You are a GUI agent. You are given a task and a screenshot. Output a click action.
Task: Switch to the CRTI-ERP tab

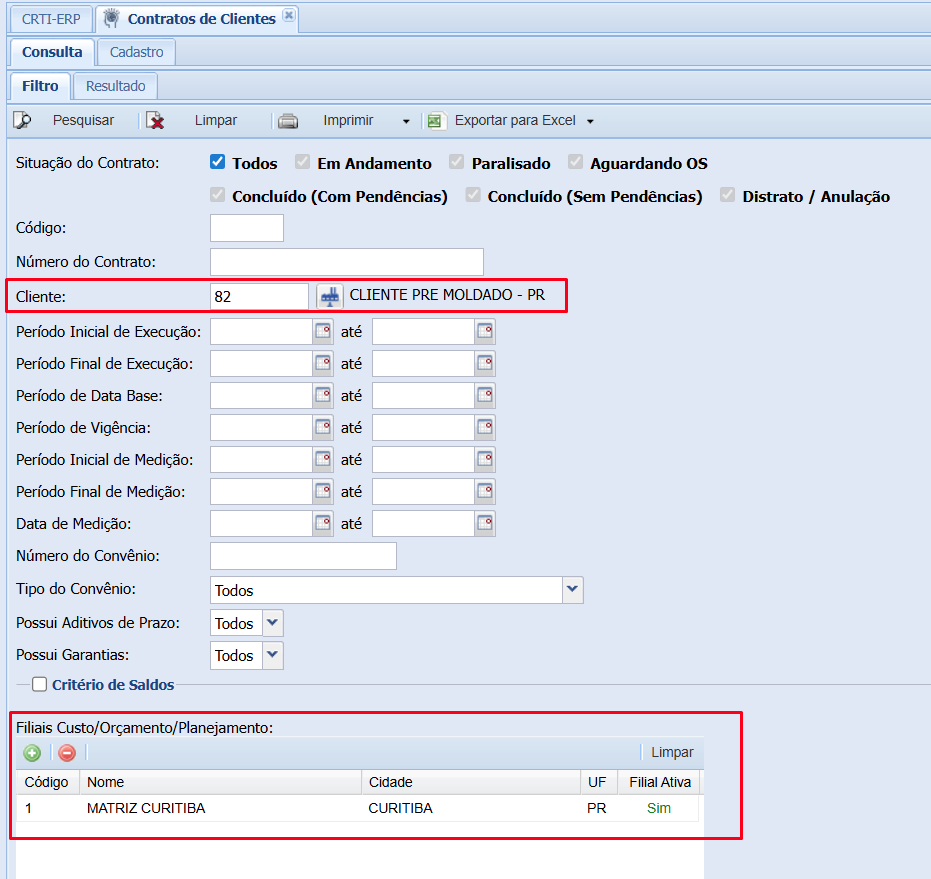pyautogui.click(x=51, y=19)
